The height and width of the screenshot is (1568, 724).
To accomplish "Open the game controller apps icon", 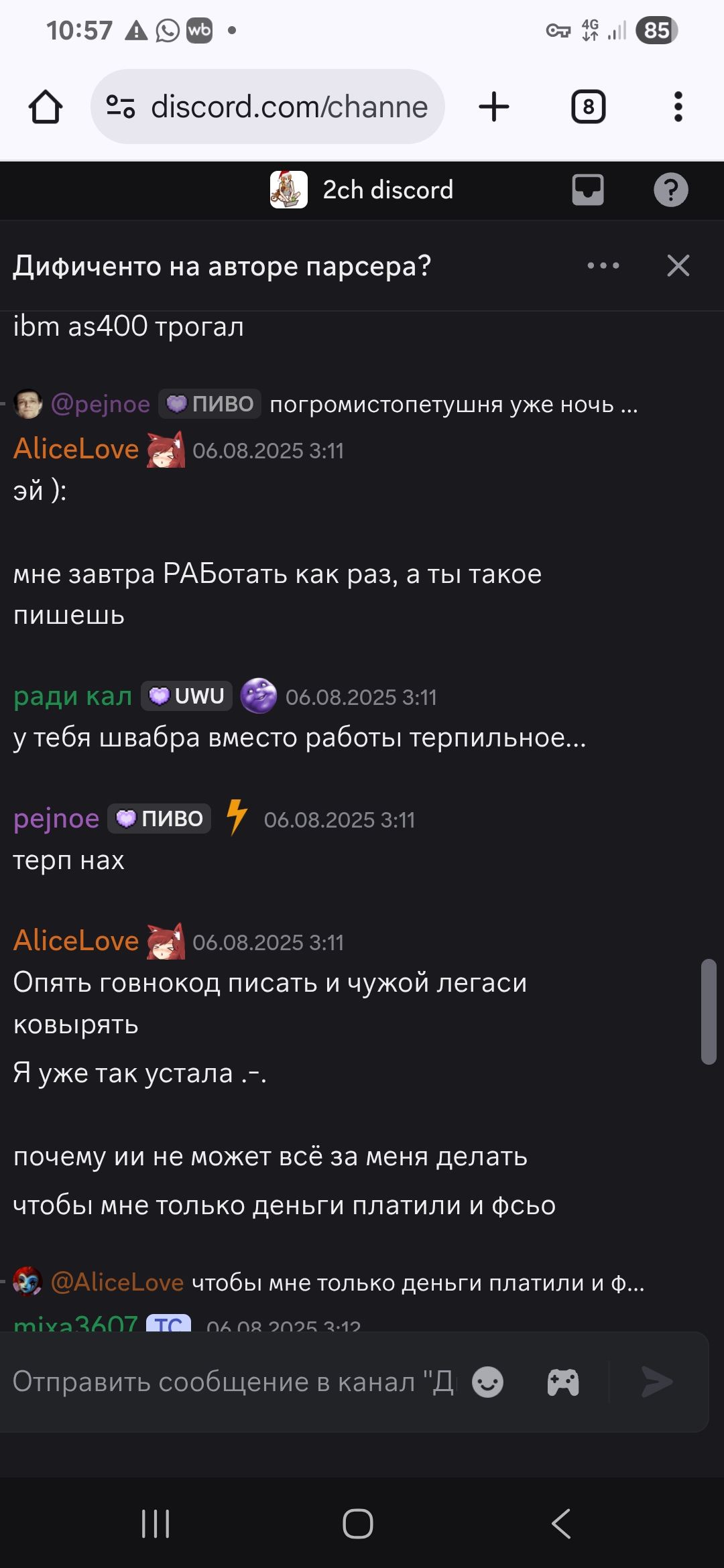I will click(x=563, y=1382).
